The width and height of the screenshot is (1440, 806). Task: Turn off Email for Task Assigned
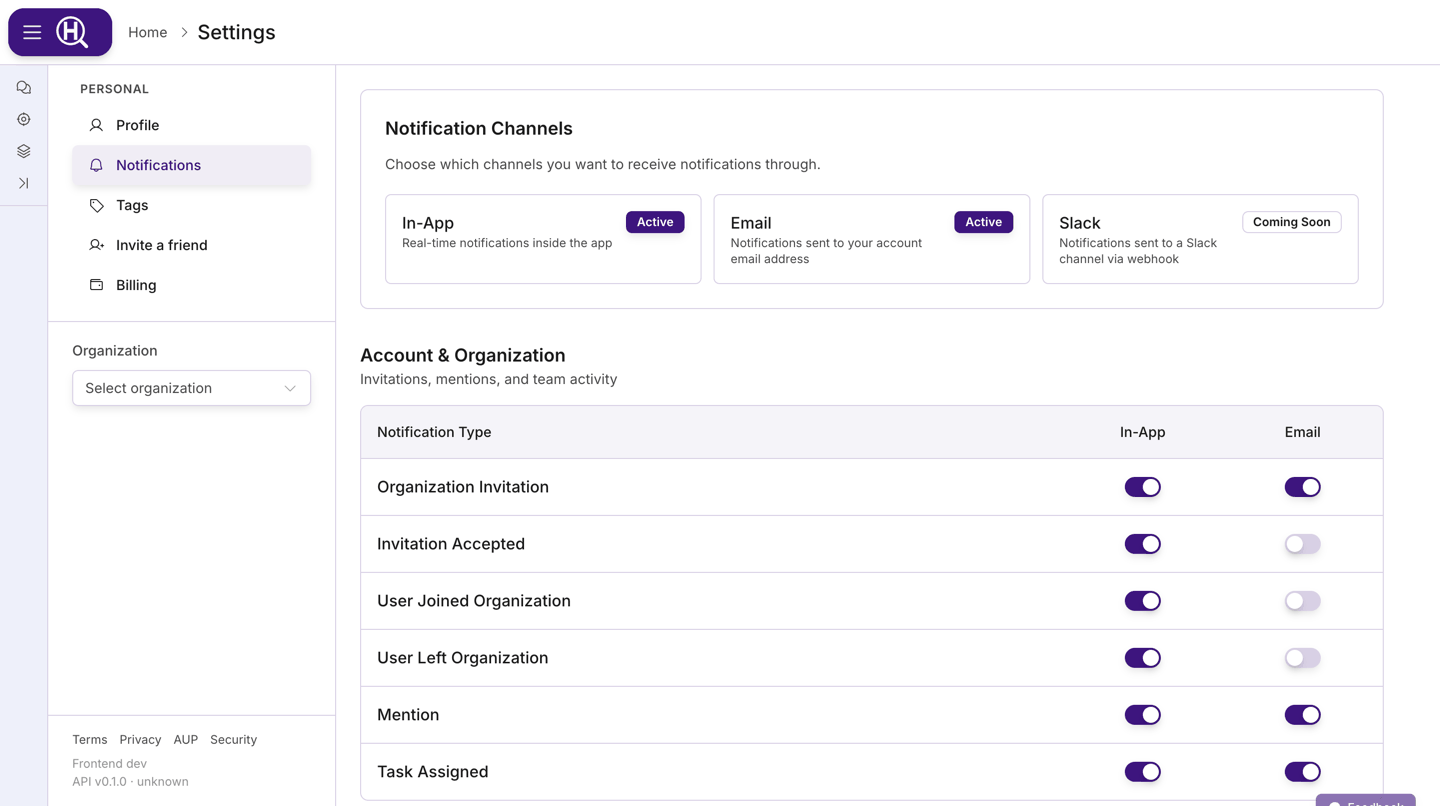coord(1303,772)
